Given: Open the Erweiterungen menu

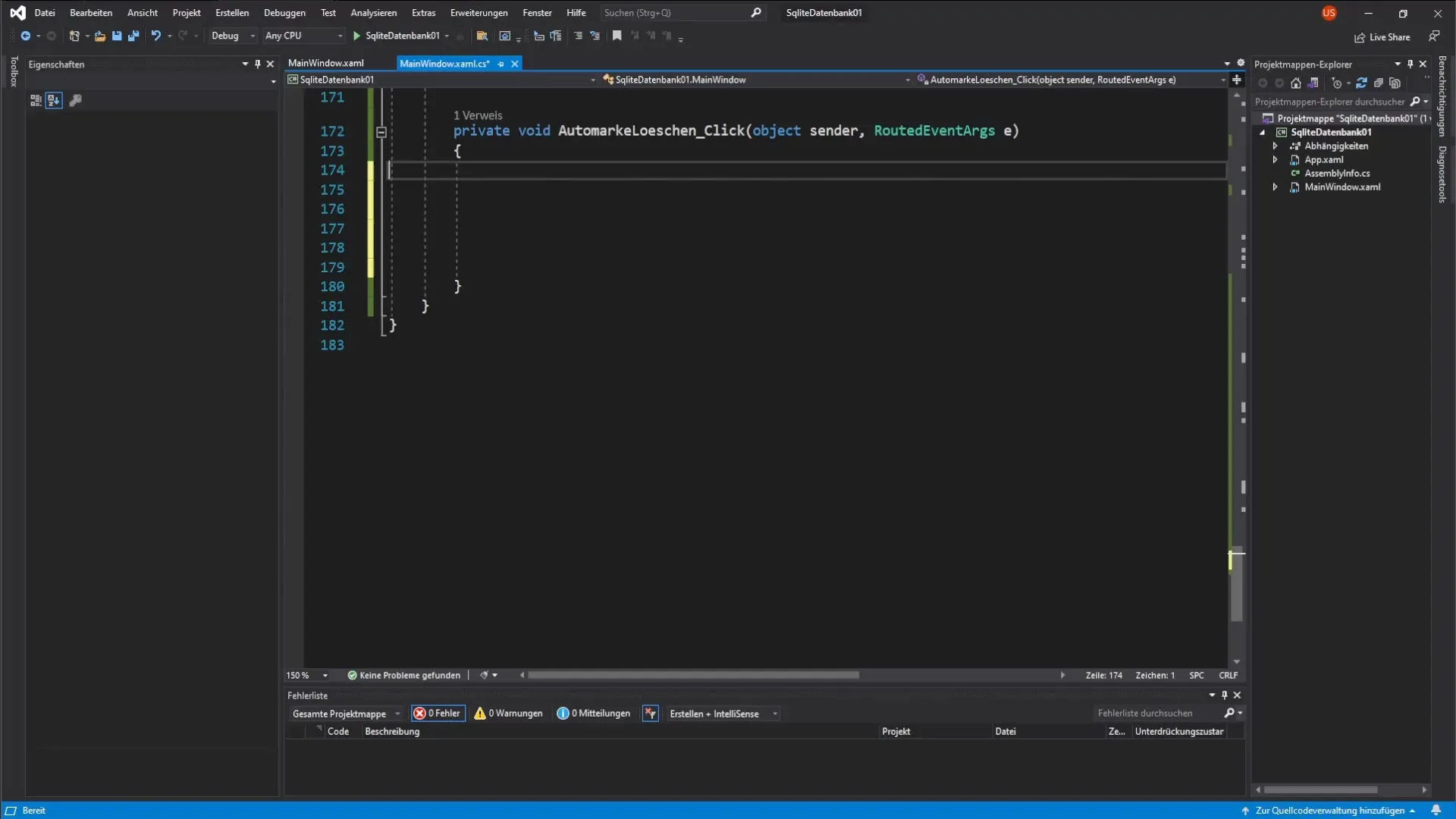Looking at the screenshot, I should pyautogui.click(x=479, y=13).
